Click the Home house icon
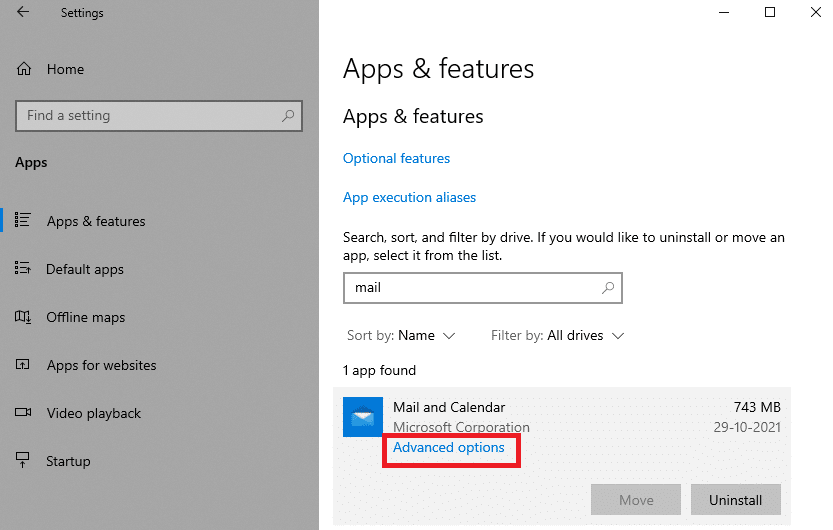The width and height of the screenshot is (833, 530). (24, 69)
